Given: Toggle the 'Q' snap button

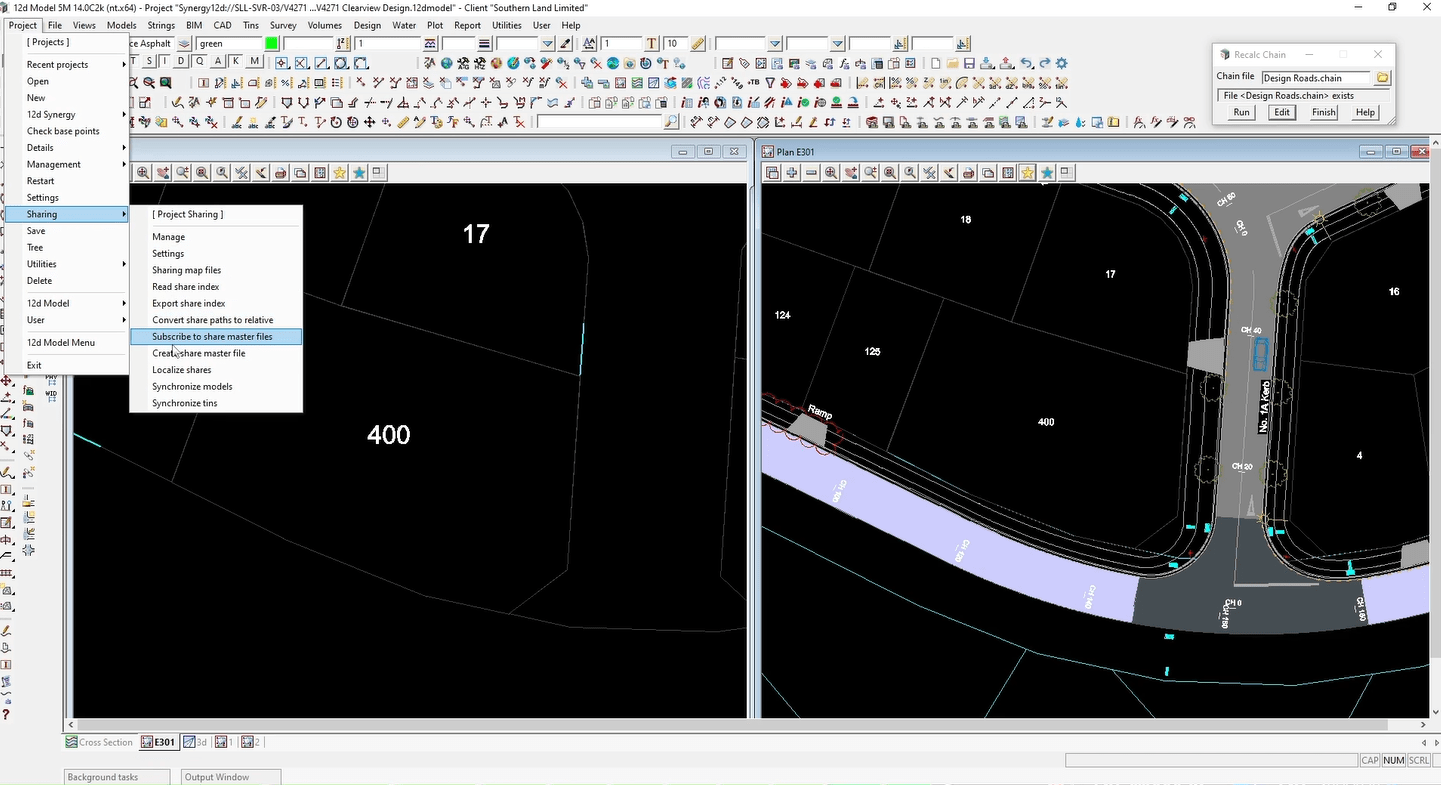Looking at the screenshot, I should [201, 62].
